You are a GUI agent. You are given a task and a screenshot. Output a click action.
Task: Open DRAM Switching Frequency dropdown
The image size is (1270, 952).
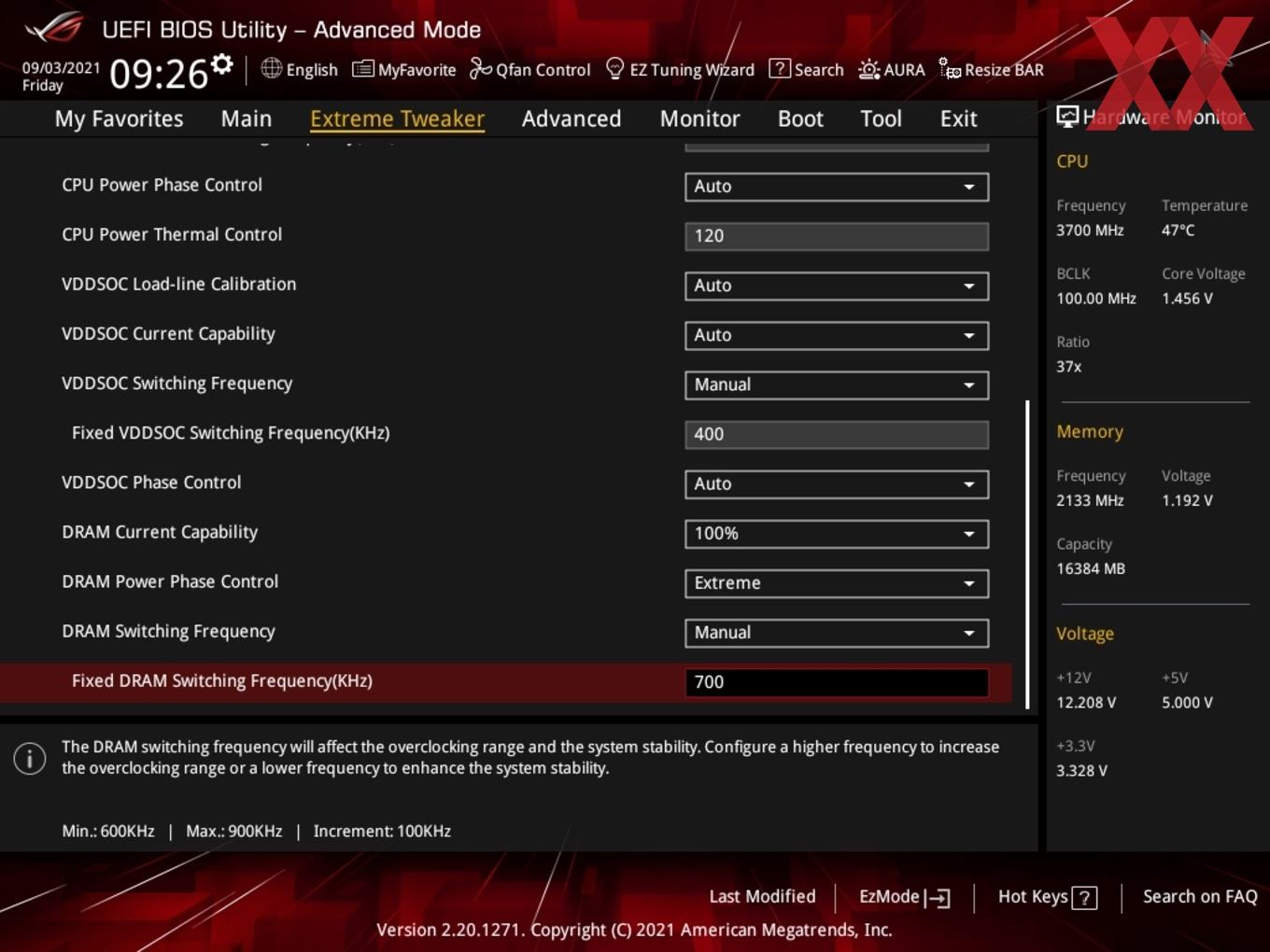836,633
